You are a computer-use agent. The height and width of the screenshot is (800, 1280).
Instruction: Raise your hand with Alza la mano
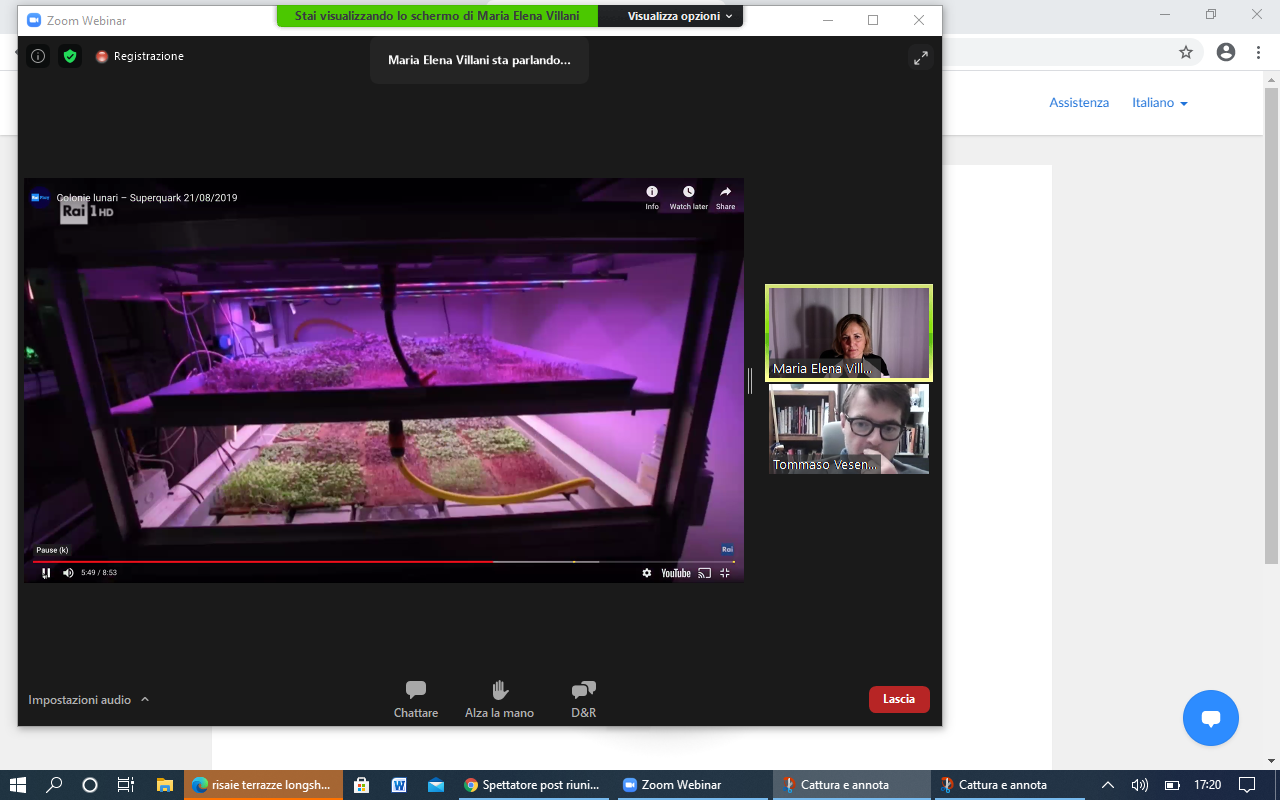(x=500, y=699)
